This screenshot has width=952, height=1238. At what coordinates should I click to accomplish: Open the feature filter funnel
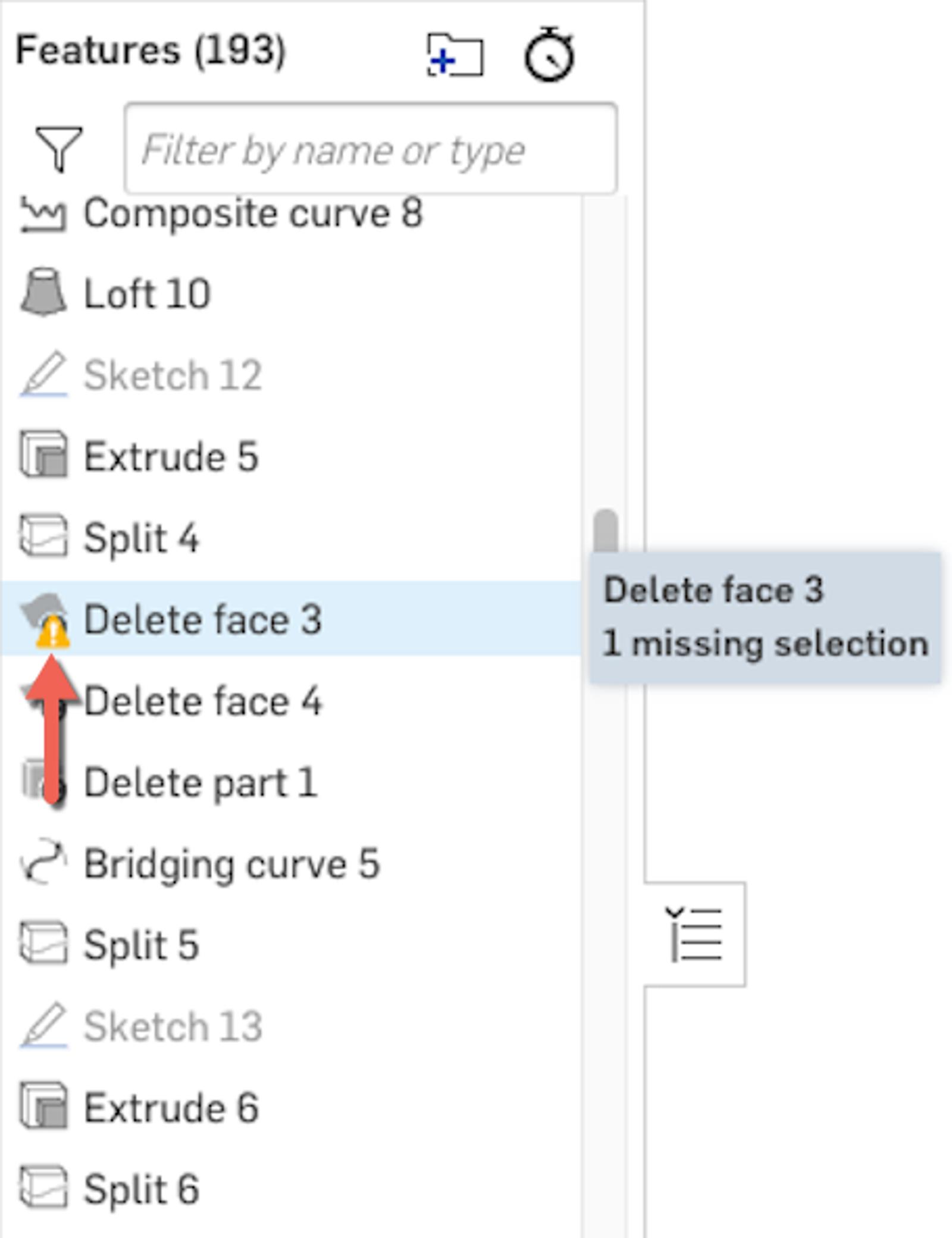pyautogui.click(x=58, y=149)
